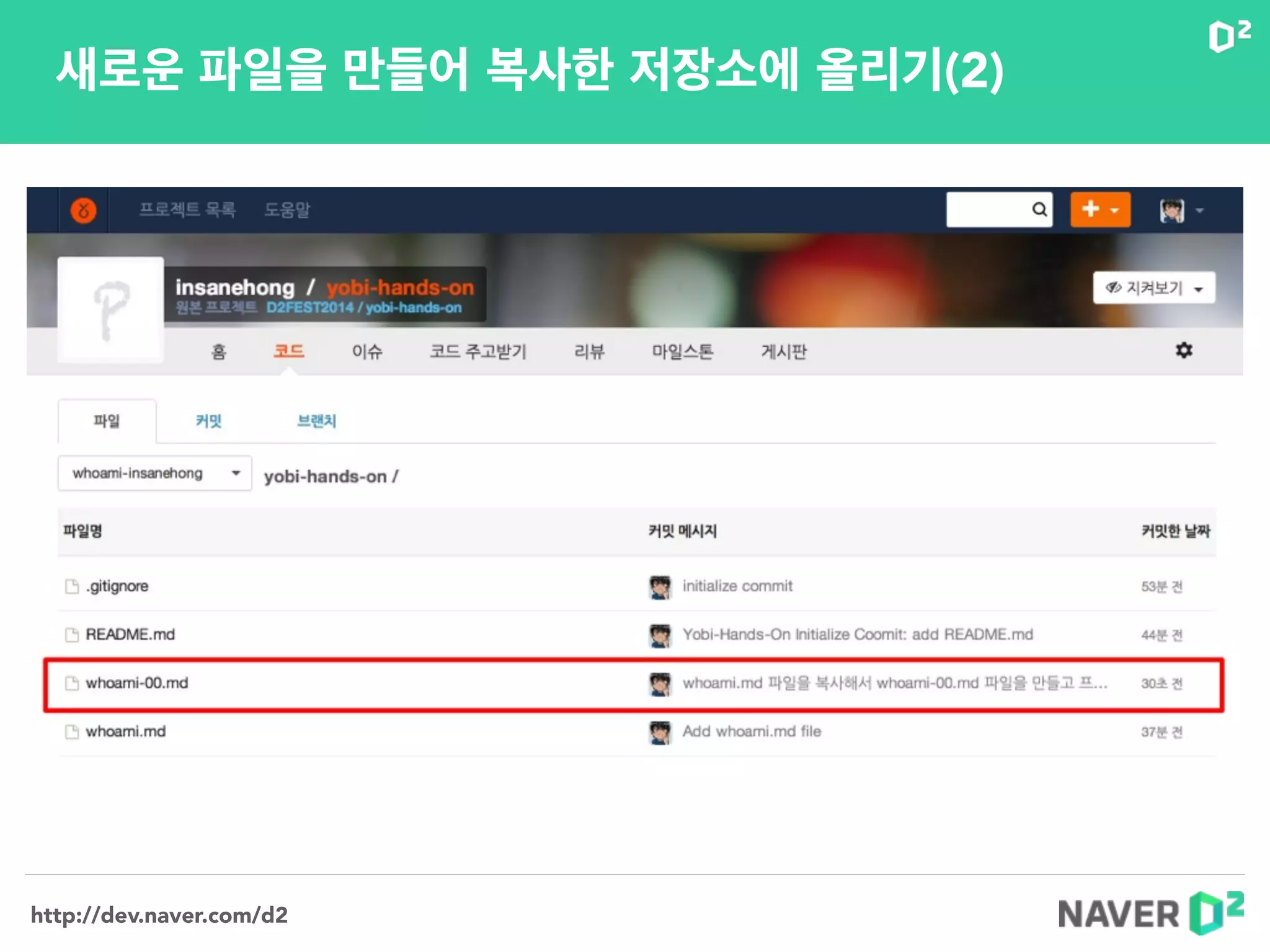Screen dimensions: 1270x952
Task: Open the whoami-insanehong branch dropdown
Action: [155, 474]
